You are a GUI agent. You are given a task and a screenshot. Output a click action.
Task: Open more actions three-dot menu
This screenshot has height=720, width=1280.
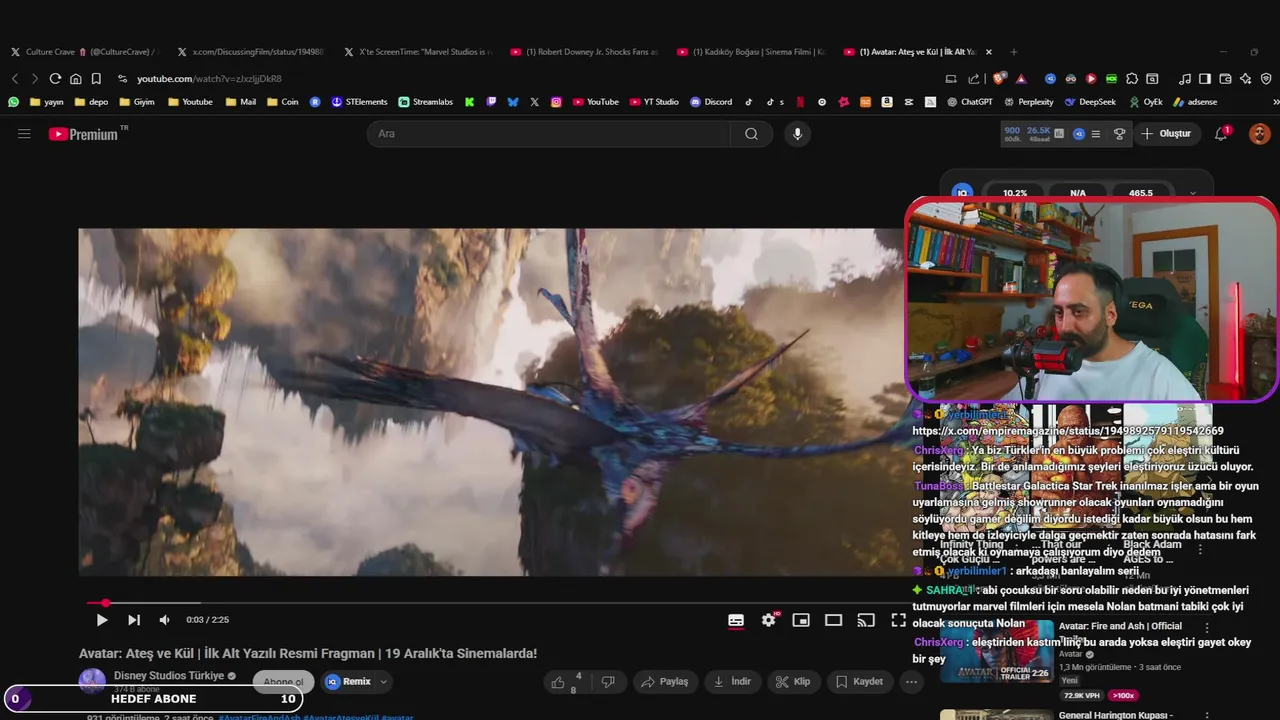click(x=911, y=682)
